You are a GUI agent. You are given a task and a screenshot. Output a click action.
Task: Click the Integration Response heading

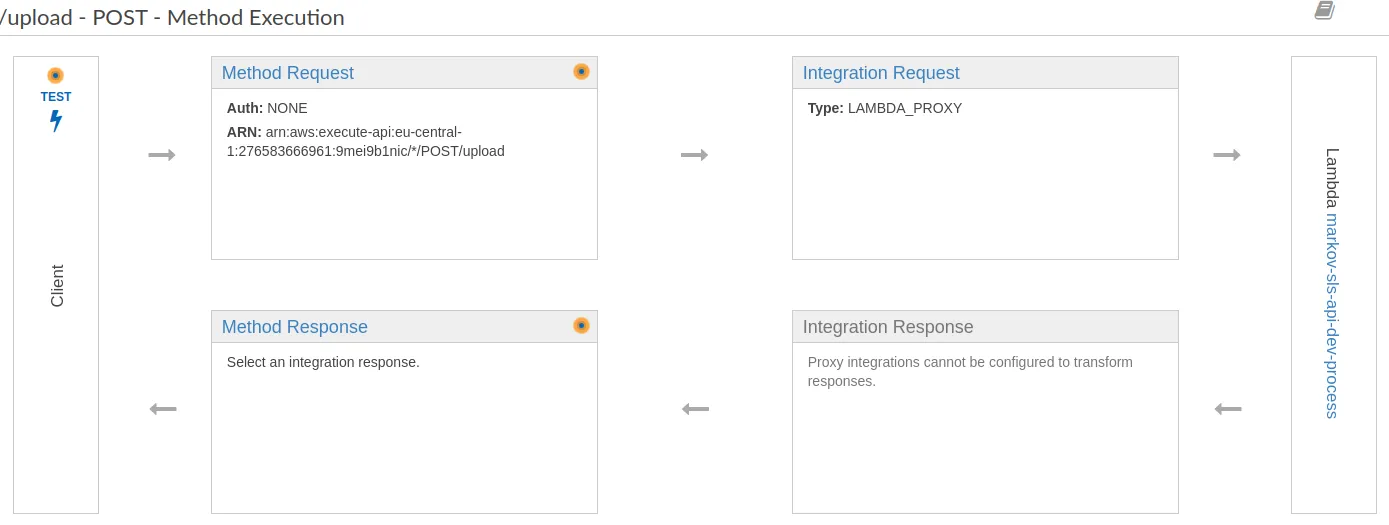coord(888,327)
